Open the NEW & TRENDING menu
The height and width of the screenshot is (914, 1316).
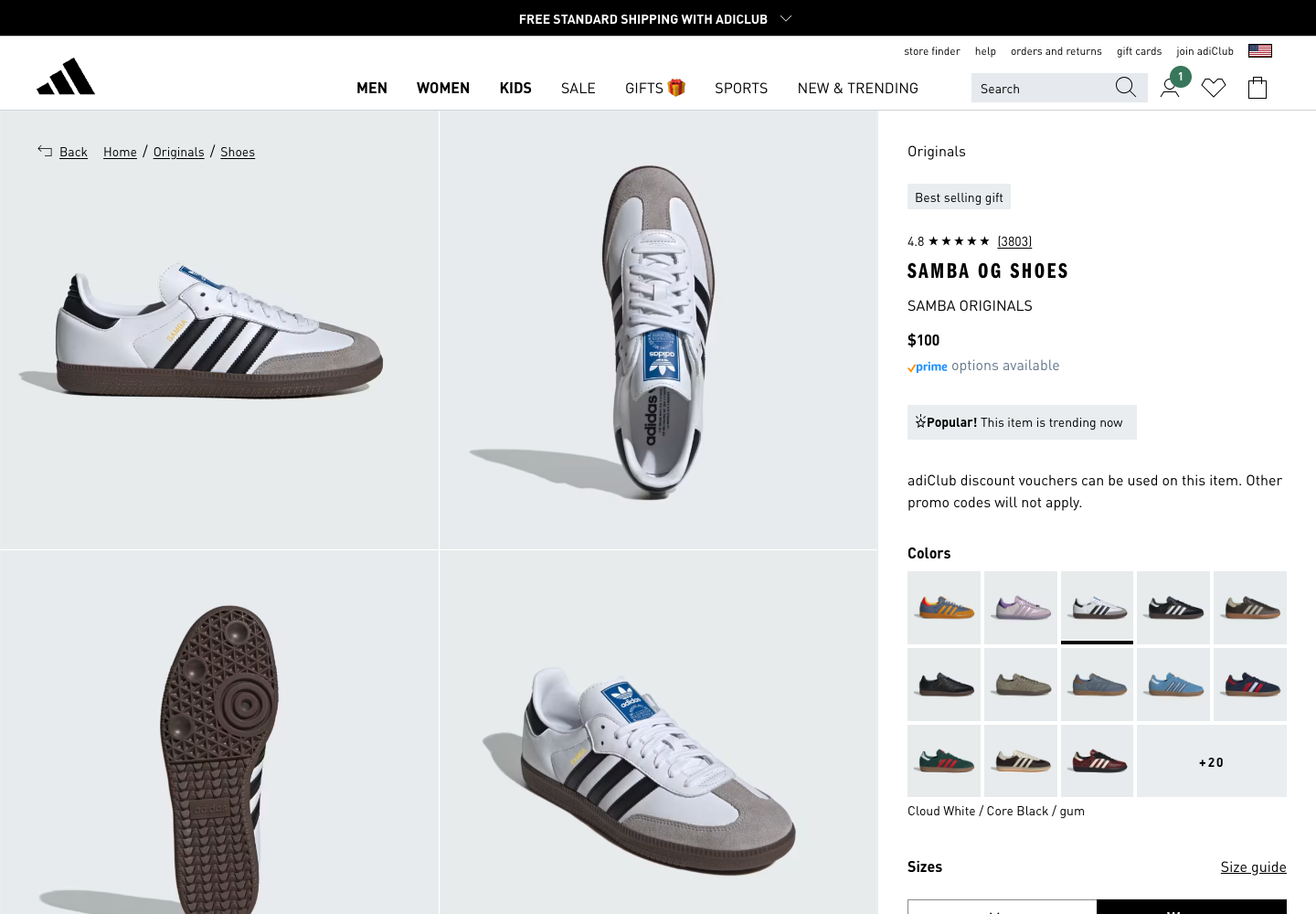pyautogui.click(x=858, y=88)
